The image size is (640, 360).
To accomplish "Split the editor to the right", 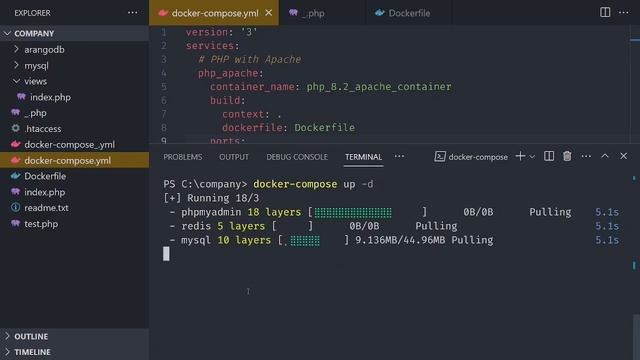I will (x=605, y=12).
